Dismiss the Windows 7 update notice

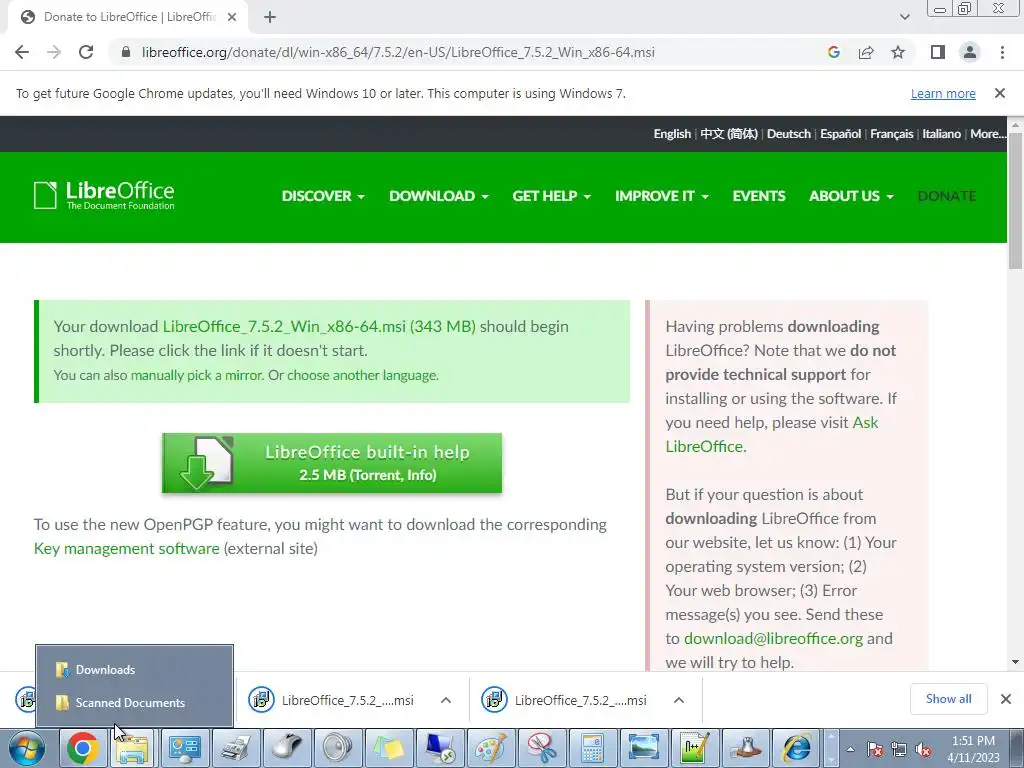(1000, 93)
